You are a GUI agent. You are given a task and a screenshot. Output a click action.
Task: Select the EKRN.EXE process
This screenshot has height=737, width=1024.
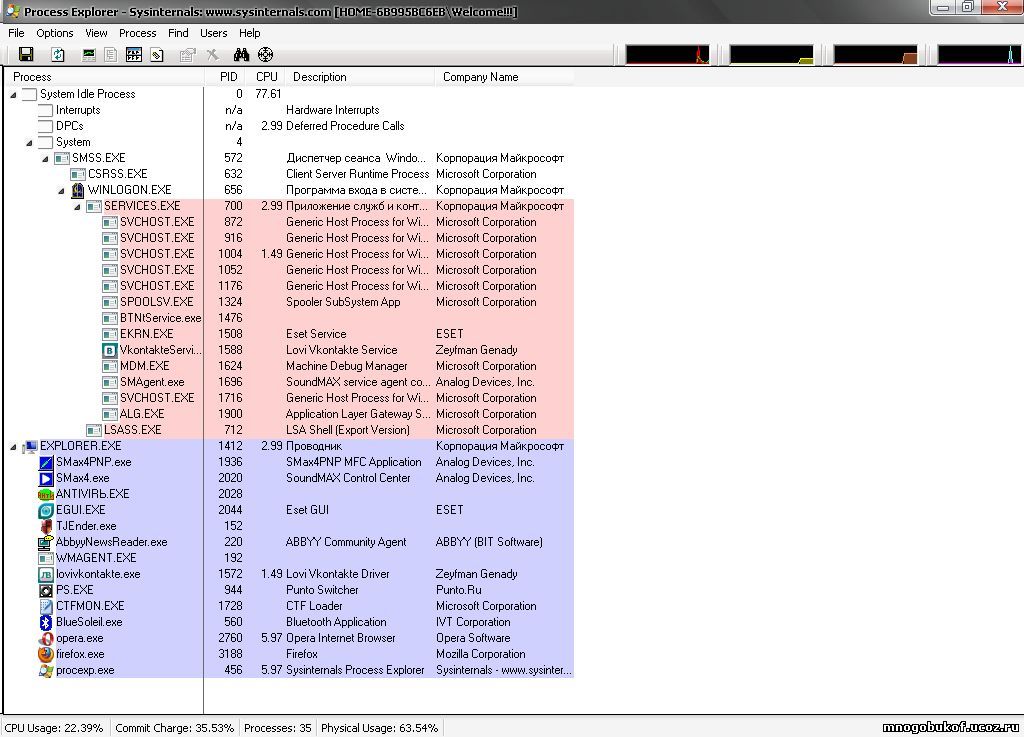pos(338,334)
